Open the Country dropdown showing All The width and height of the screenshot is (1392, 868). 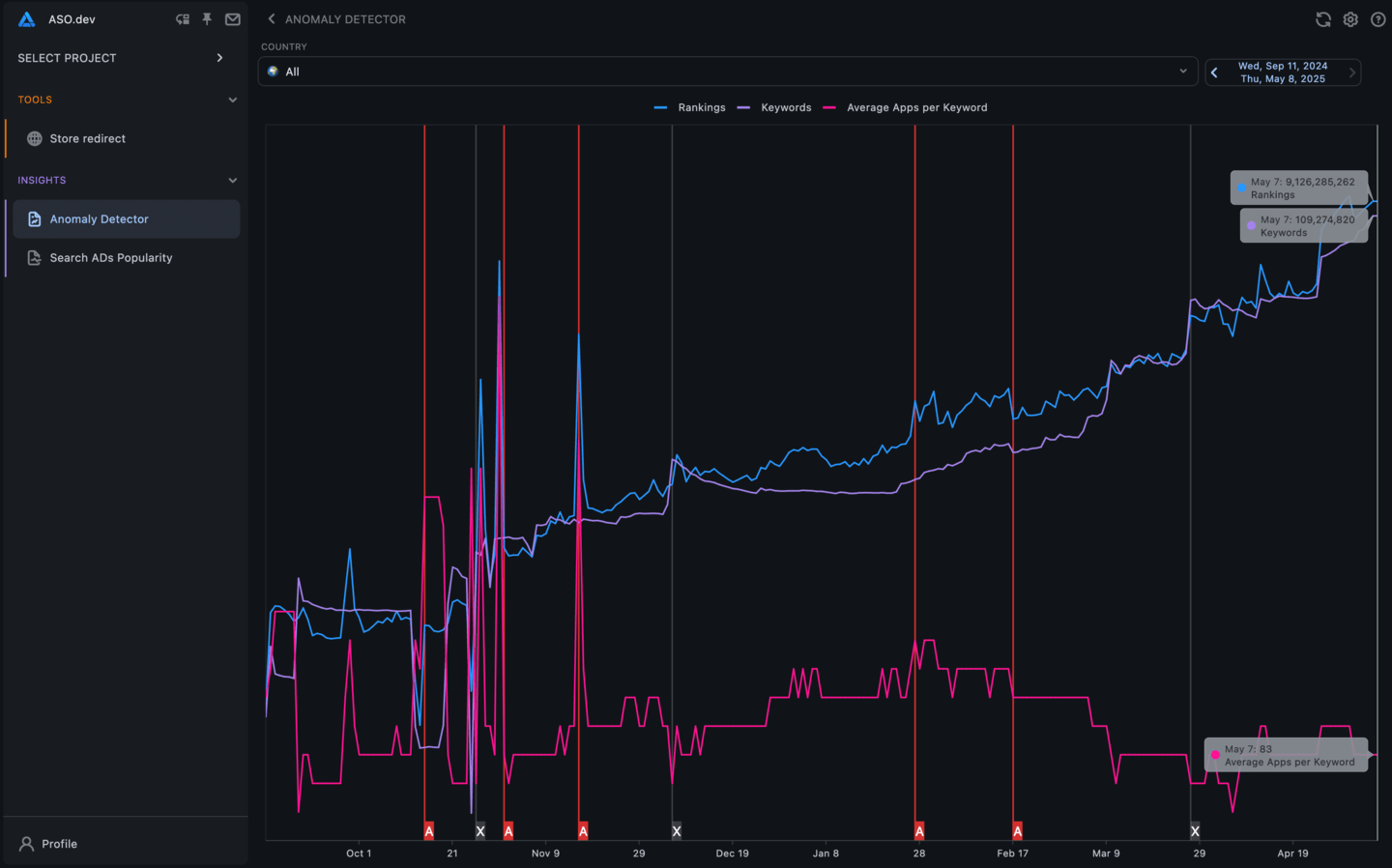pos(727,71)
